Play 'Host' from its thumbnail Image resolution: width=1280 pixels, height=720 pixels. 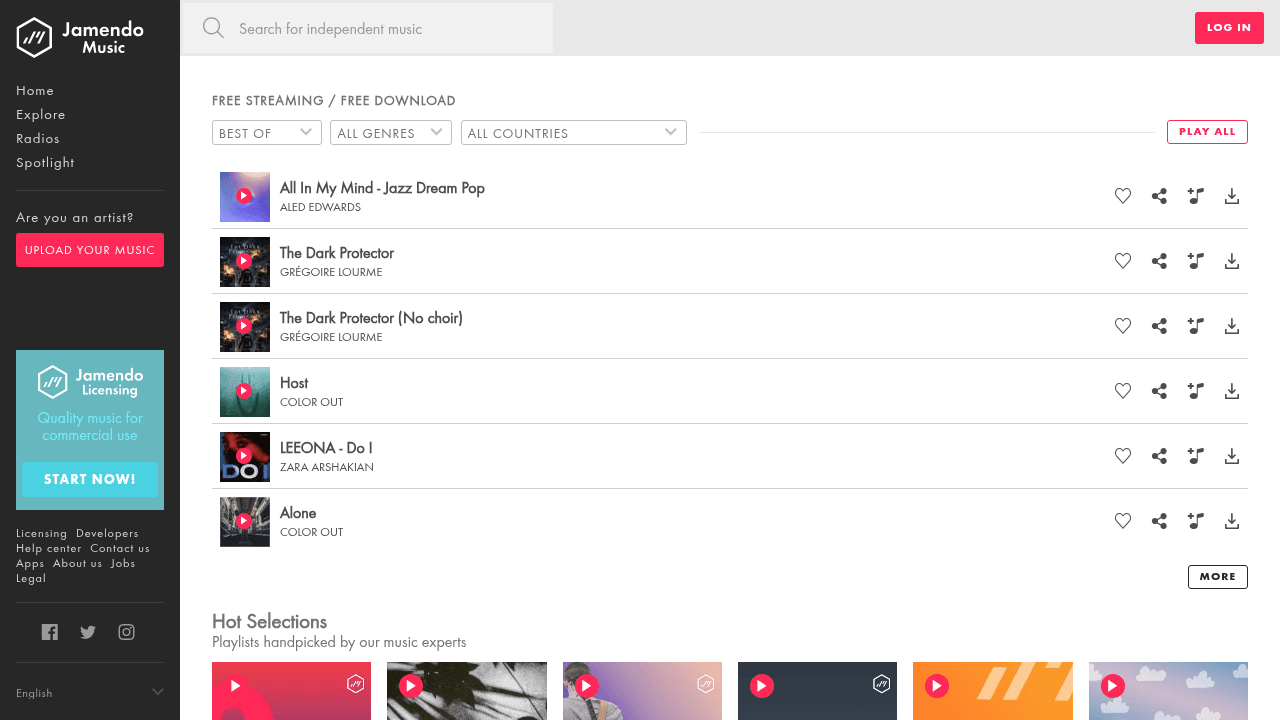pyautogui.click(x=245, y=392)
